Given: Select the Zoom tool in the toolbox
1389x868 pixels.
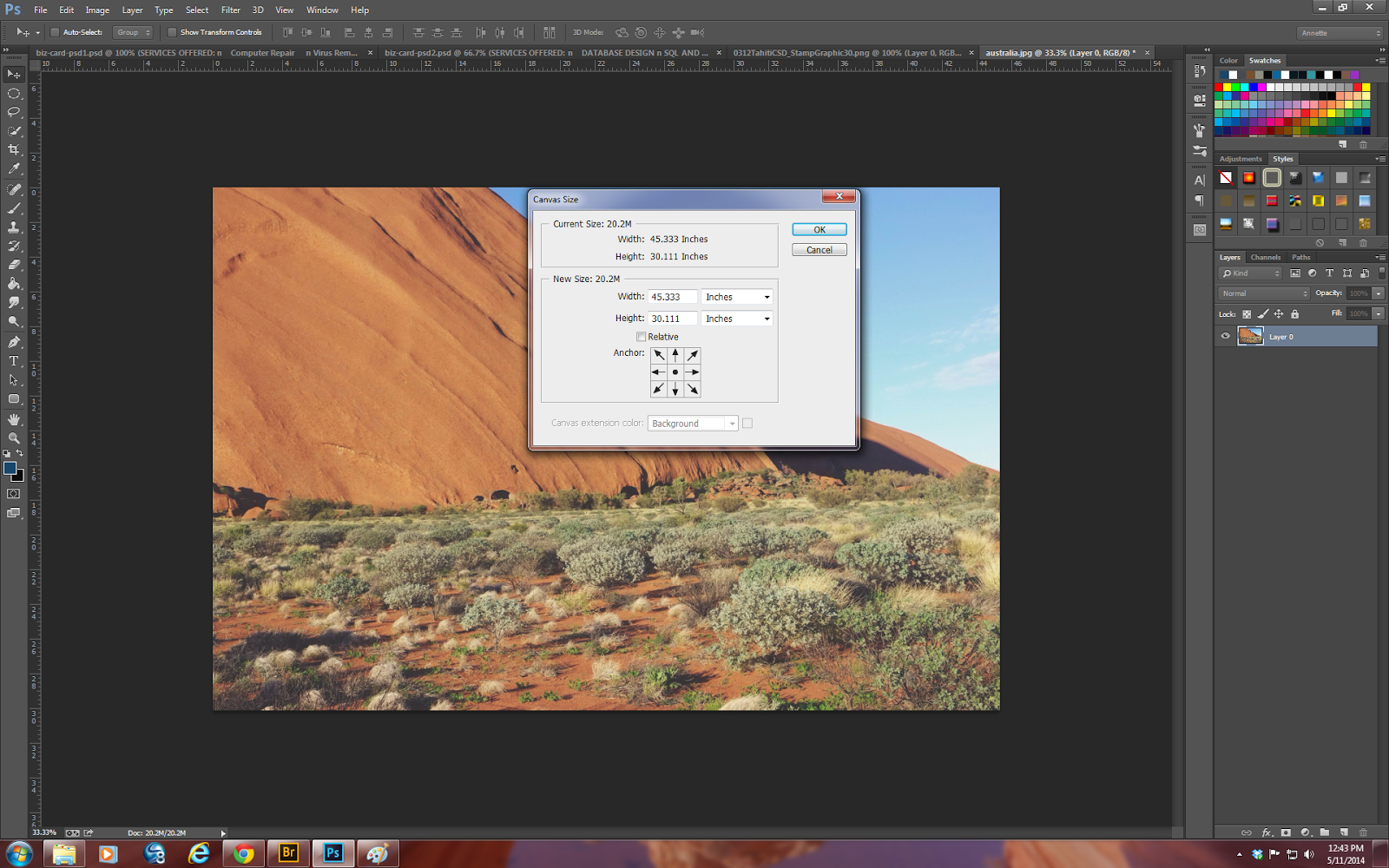Looking at the screenshot, I should coord(14,438).
